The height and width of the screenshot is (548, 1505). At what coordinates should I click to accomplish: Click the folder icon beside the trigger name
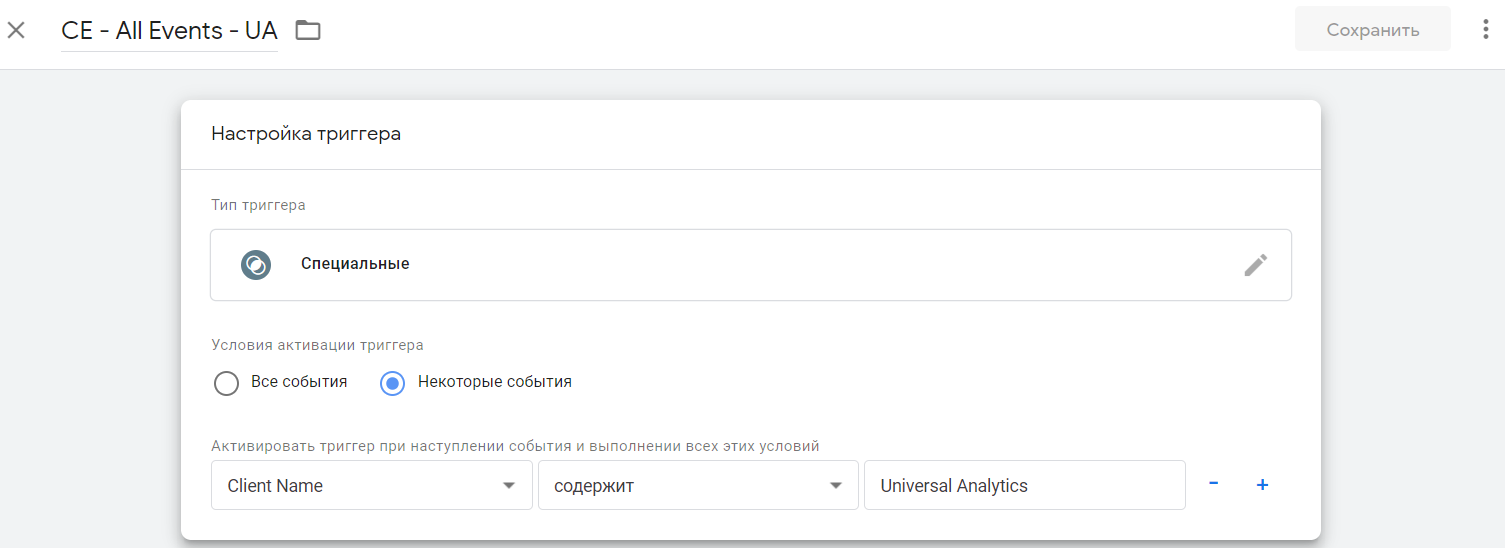click(308, 30)
